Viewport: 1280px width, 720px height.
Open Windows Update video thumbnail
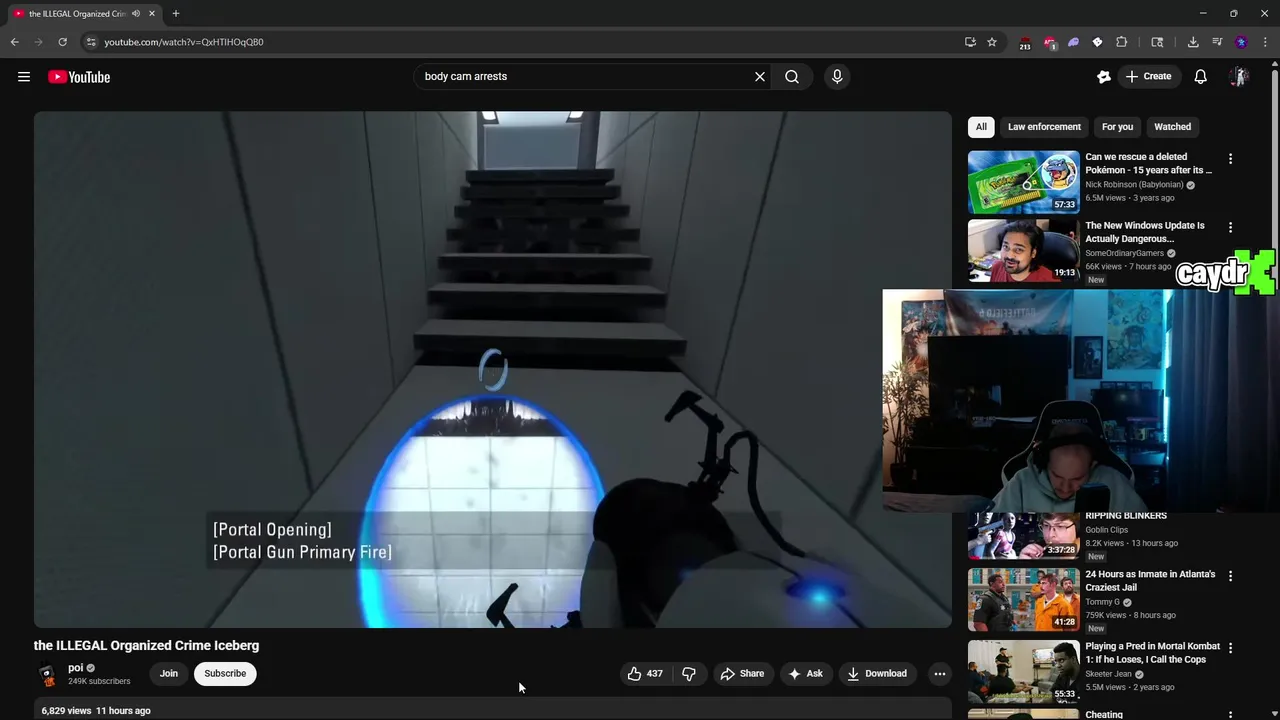coord(1023,251)
